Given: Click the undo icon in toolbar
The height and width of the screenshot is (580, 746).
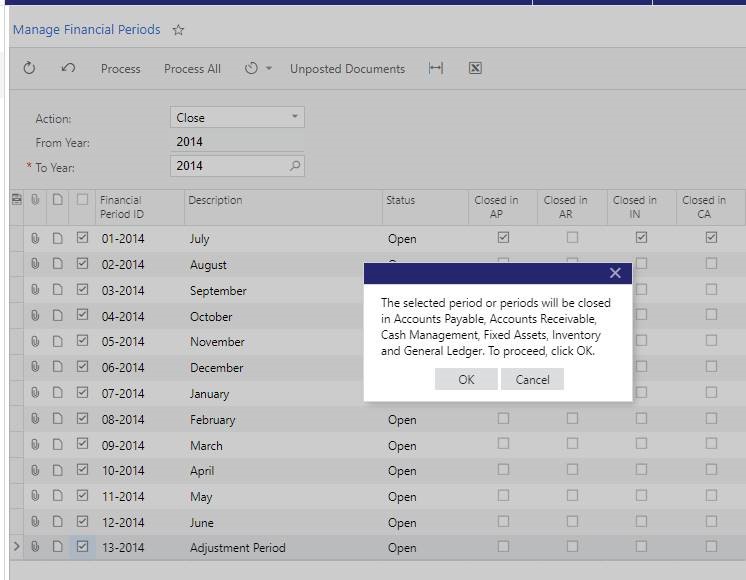Looking at the screenshot, I should pyautogui.click(x=68, y=69).
